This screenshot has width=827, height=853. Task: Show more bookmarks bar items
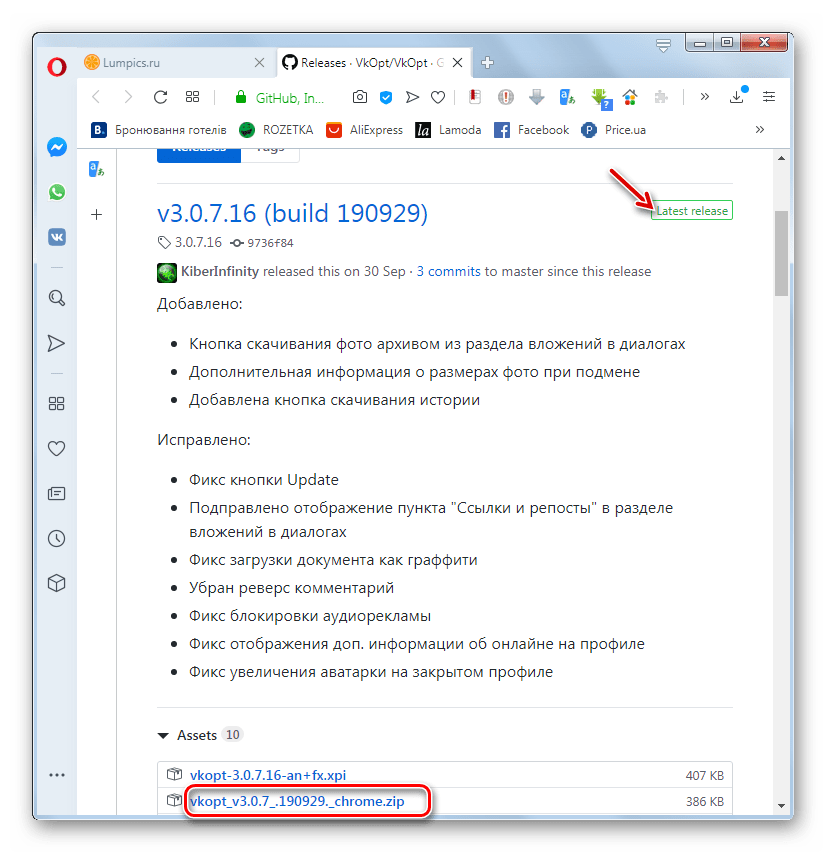click(x=759, y=129)
